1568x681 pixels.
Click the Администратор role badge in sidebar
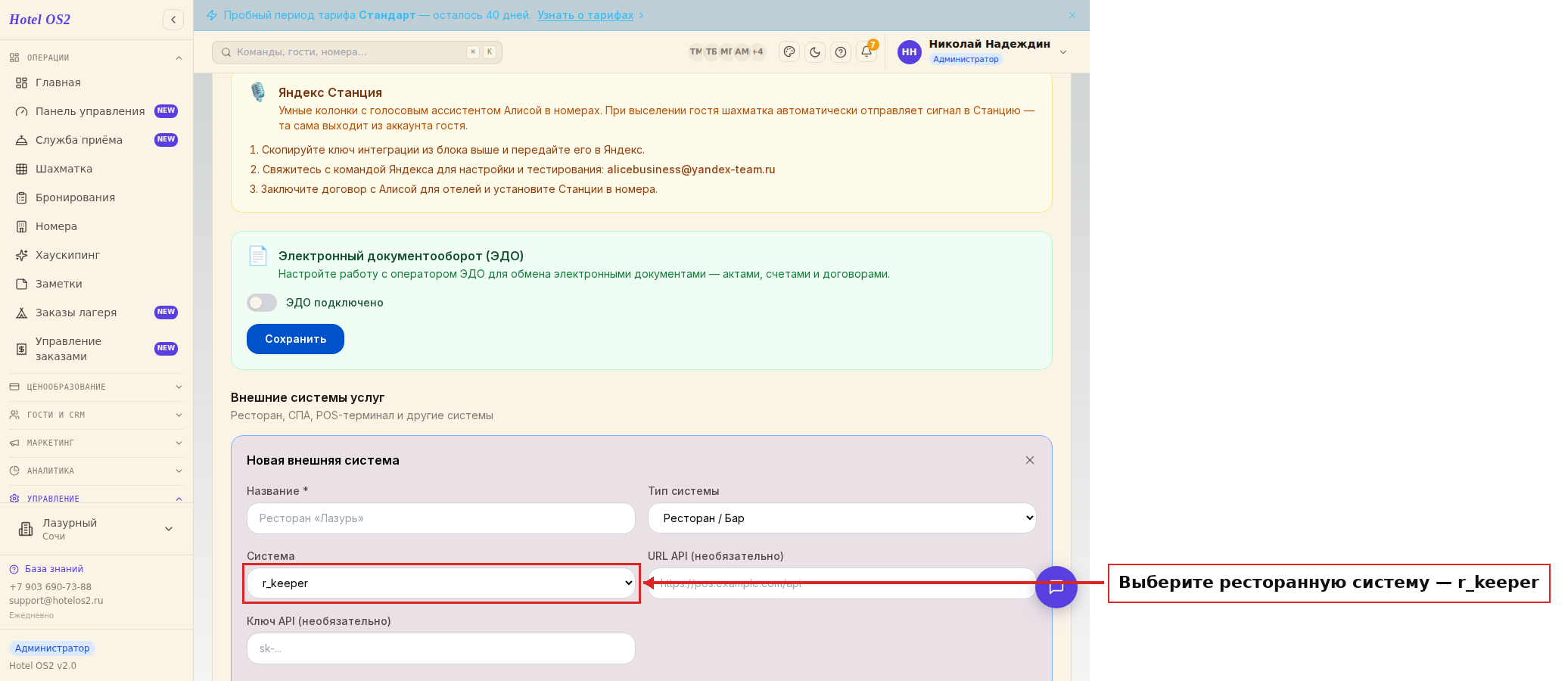52,648
